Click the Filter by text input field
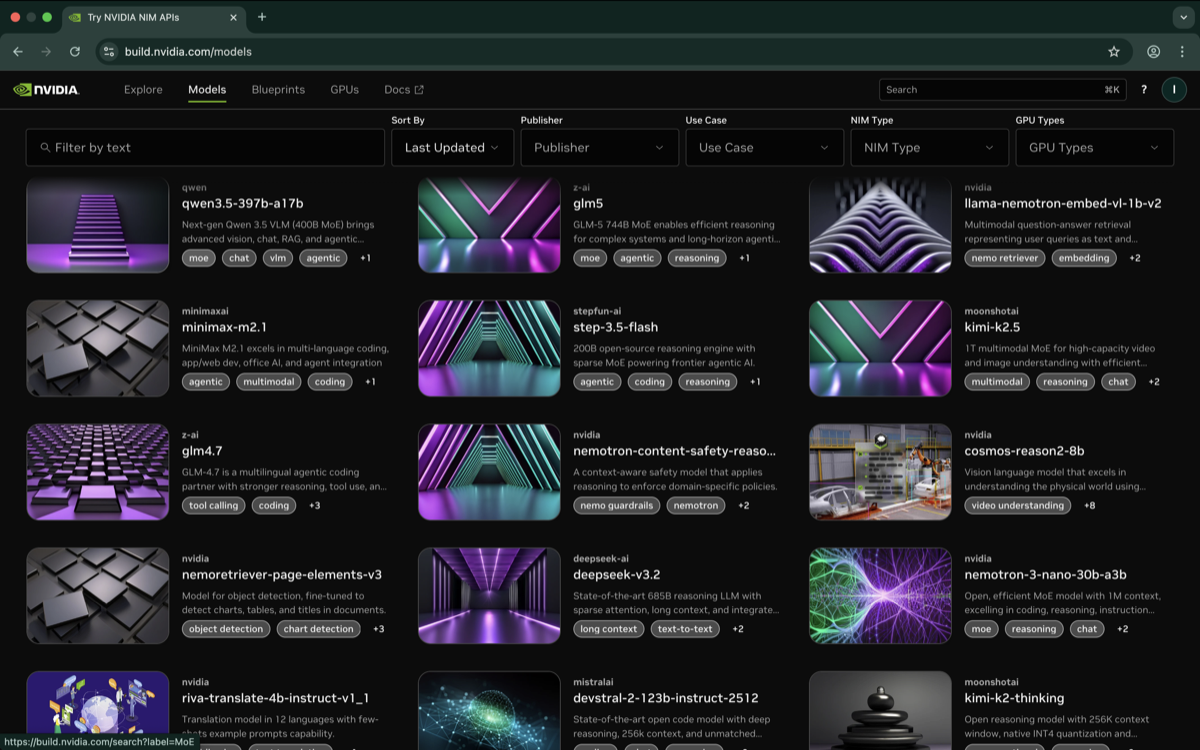1200x750 pixels. pos(205,148)
